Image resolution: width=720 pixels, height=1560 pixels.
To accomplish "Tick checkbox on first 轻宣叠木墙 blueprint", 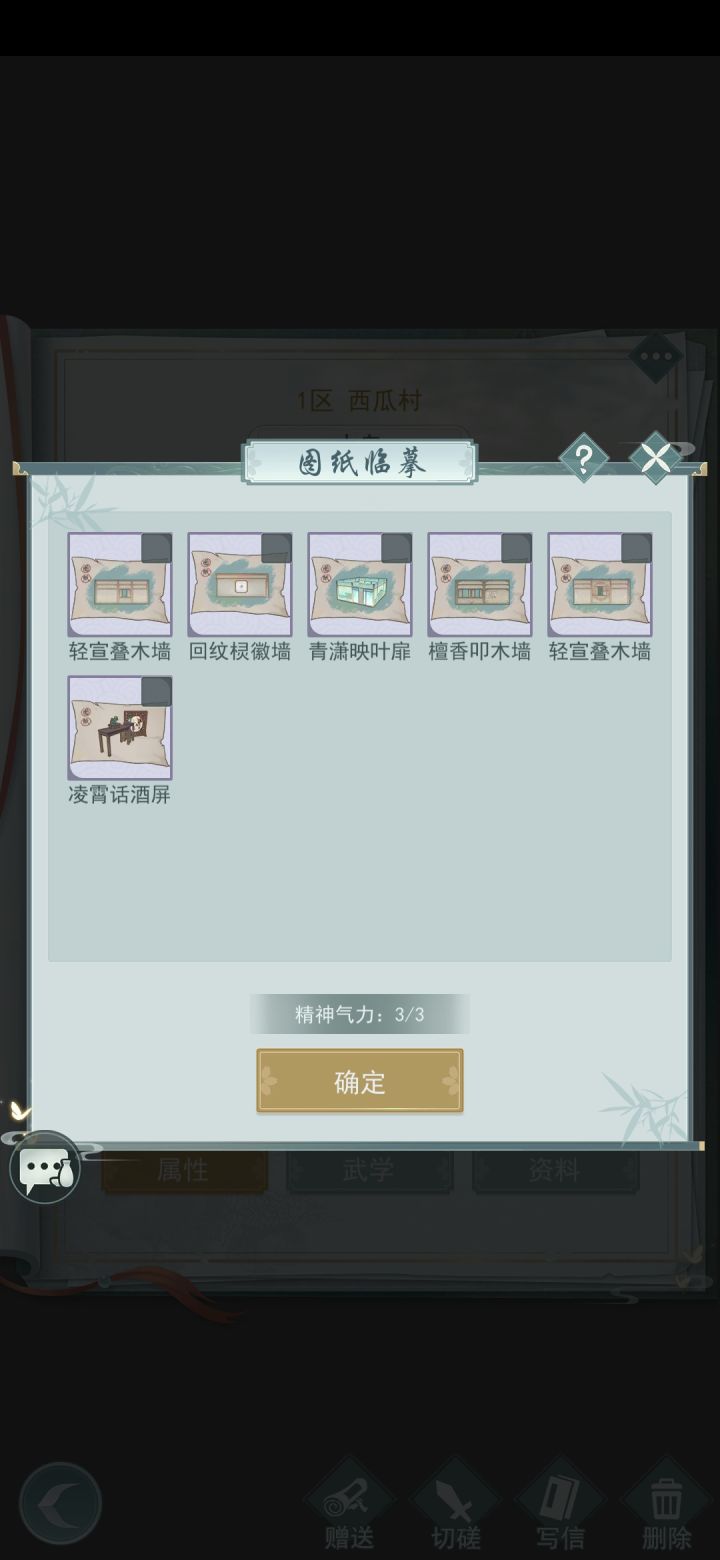I will [x=156, y=548].
